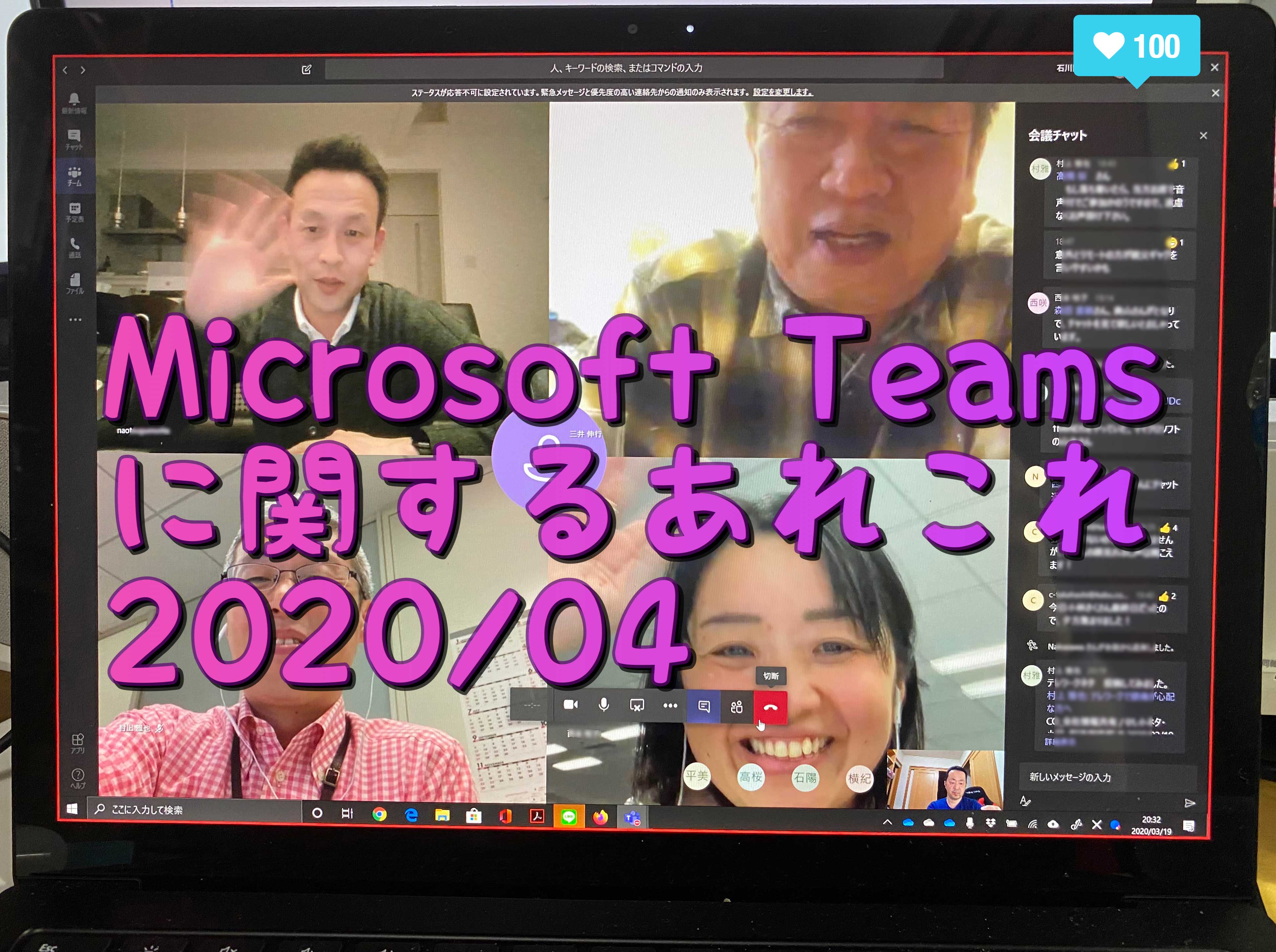Open the LINE app in the taskbar
The image size is (1276, 952).
[x=568, y=817]
